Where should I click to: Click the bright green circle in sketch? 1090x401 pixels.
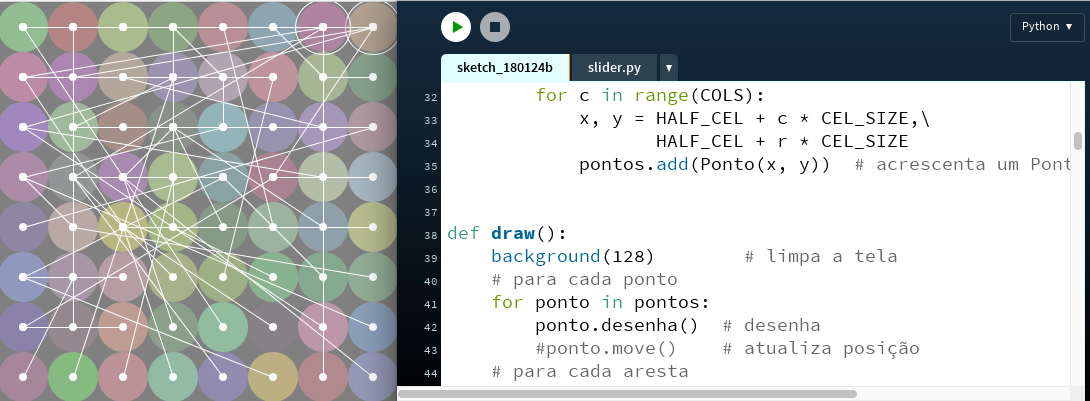pyautogui.click(x=73, y=376)
